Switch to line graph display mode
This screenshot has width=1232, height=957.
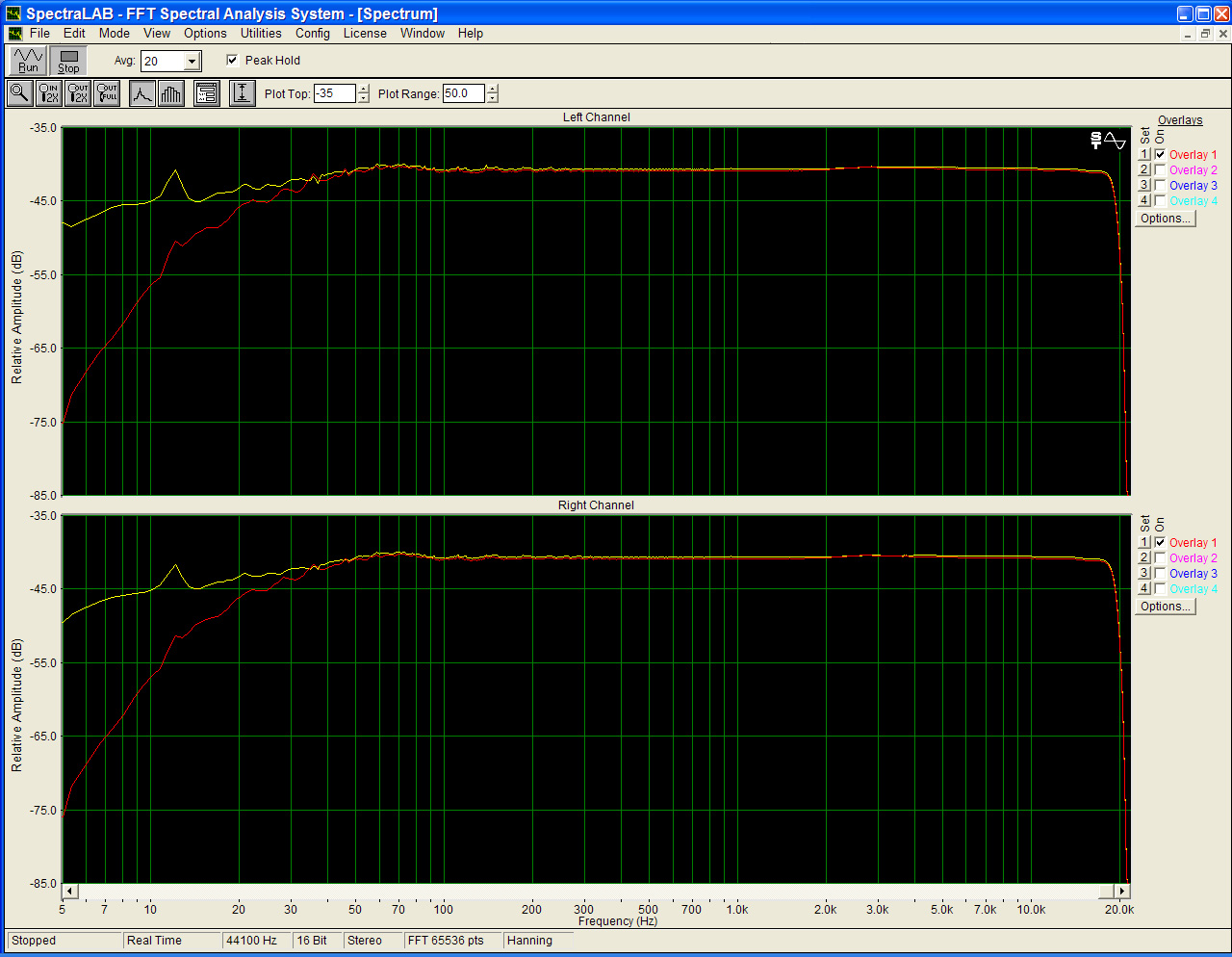tap(142, 93)
